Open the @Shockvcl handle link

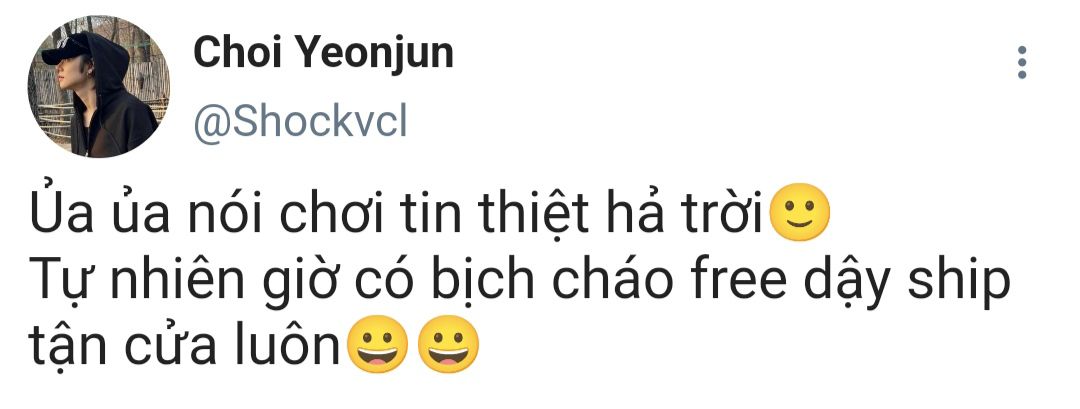(300, 123)
